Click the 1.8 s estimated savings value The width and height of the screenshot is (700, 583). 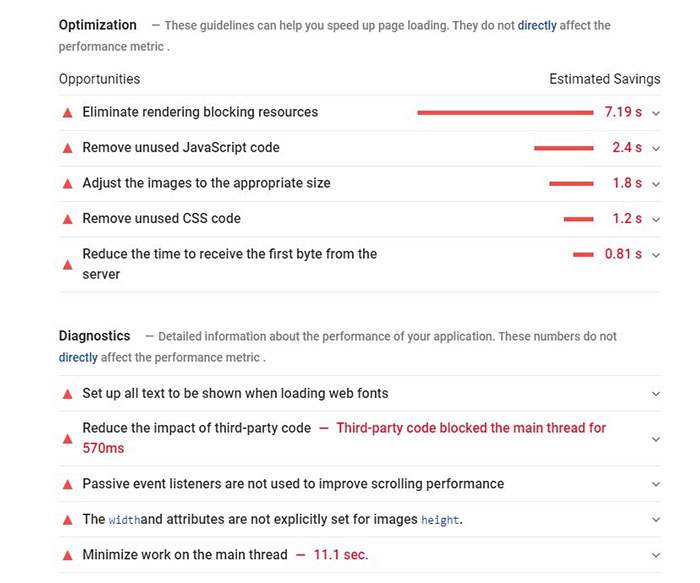(627, 183)
